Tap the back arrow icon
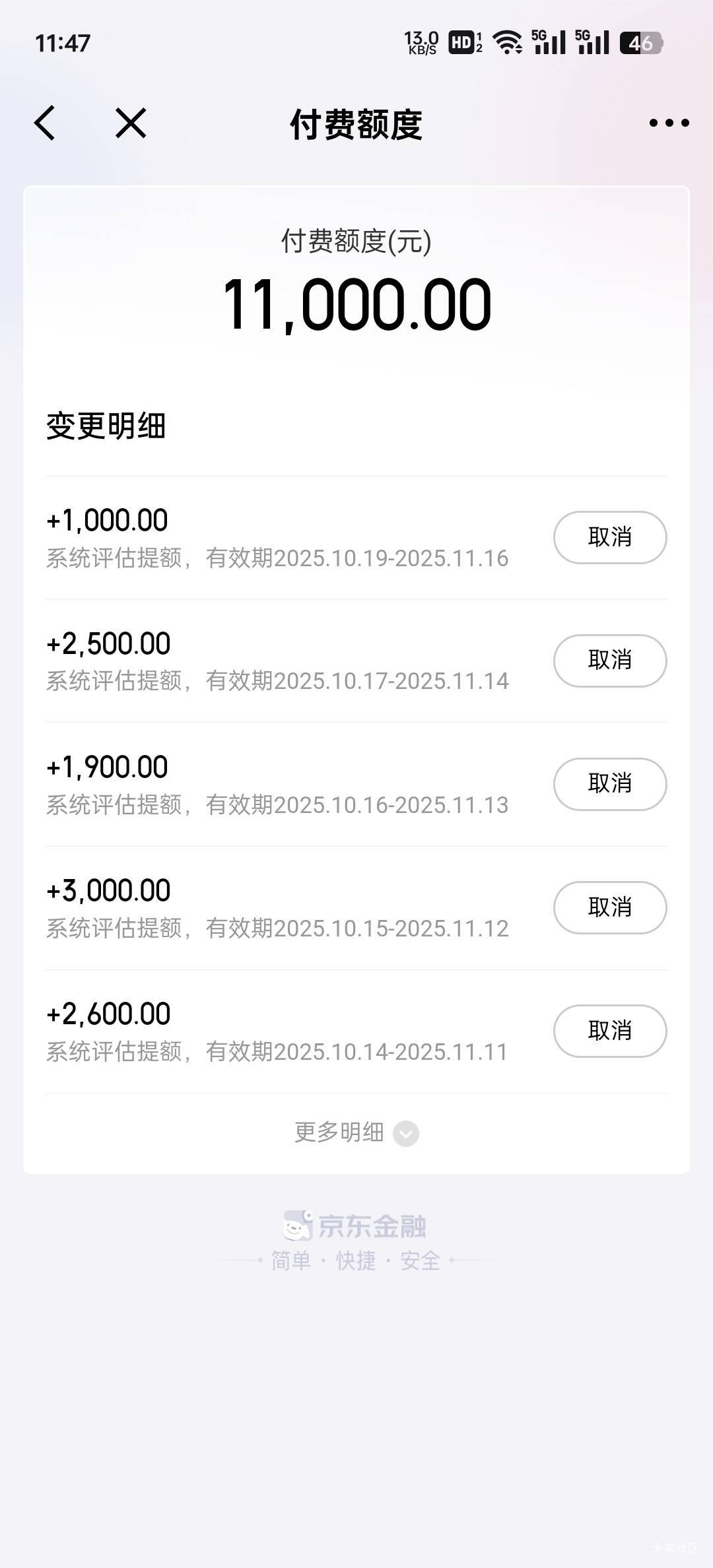Image resolution: width=713 pixels, height=1568 pixels. pyautogui.click(x=45, y=123)
